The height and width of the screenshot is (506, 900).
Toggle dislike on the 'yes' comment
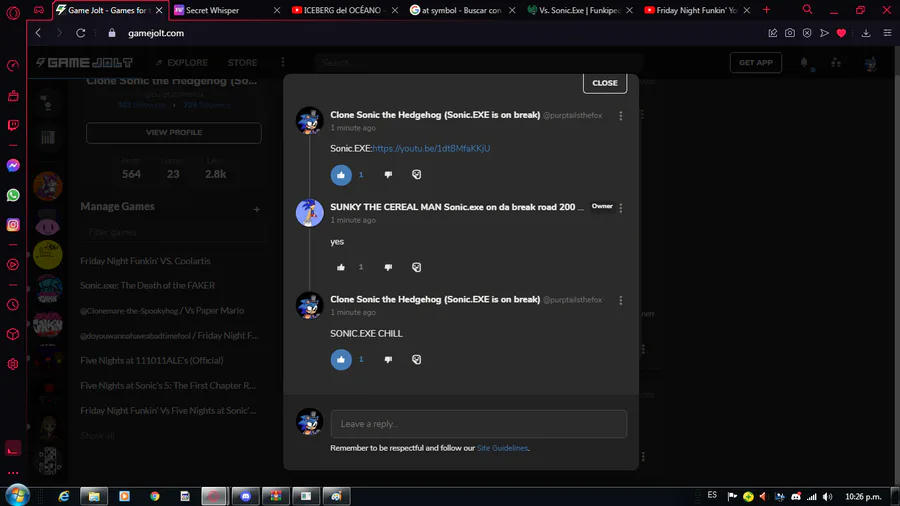[x=389, y=267]
